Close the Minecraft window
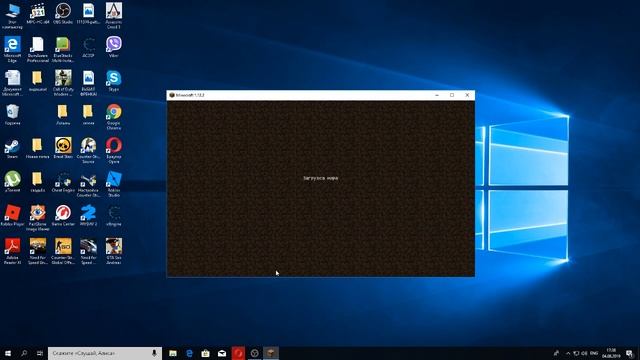 (467, 95)
